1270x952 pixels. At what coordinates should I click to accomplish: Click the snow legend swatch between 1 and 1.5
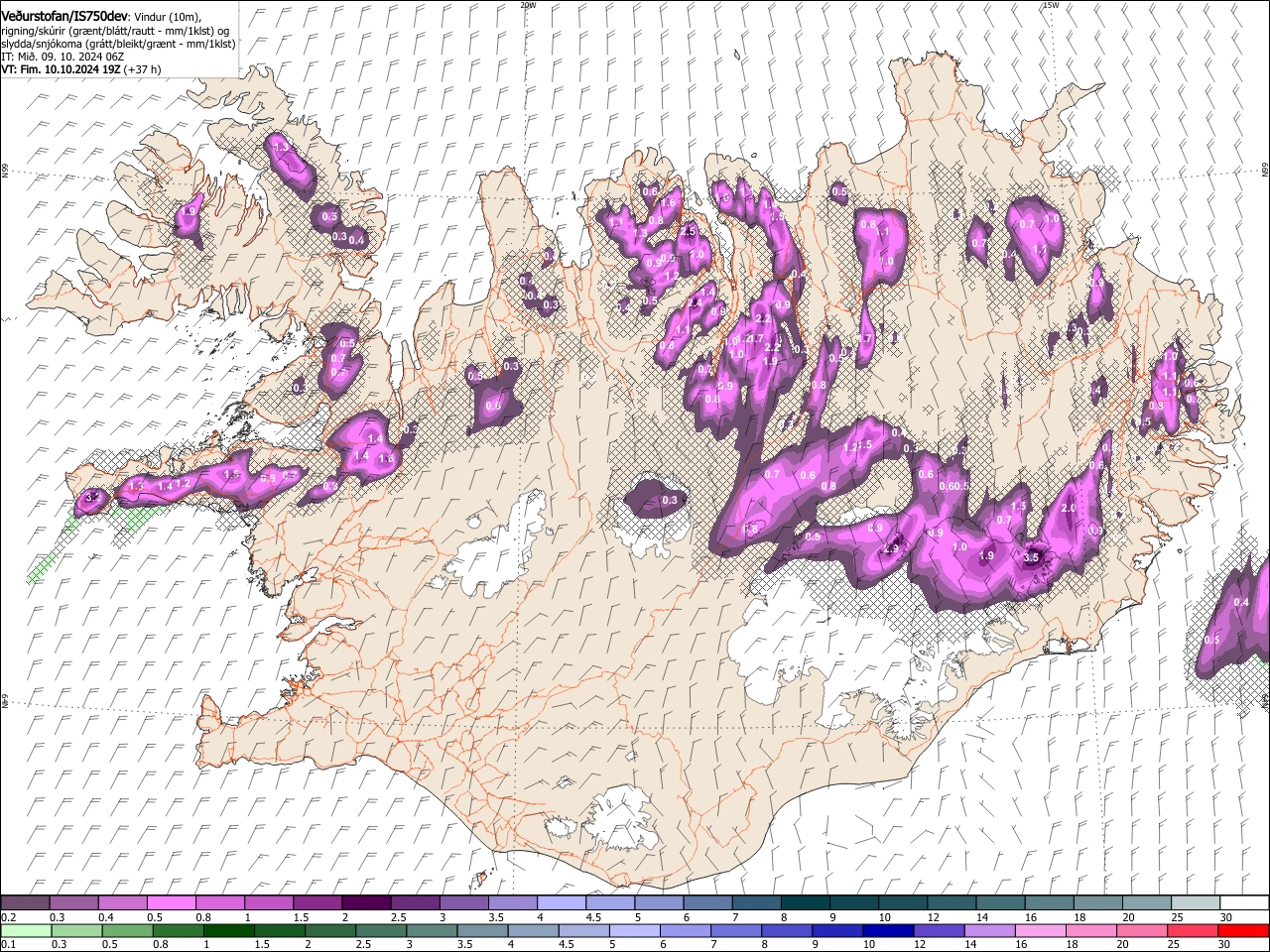point(268,902)
